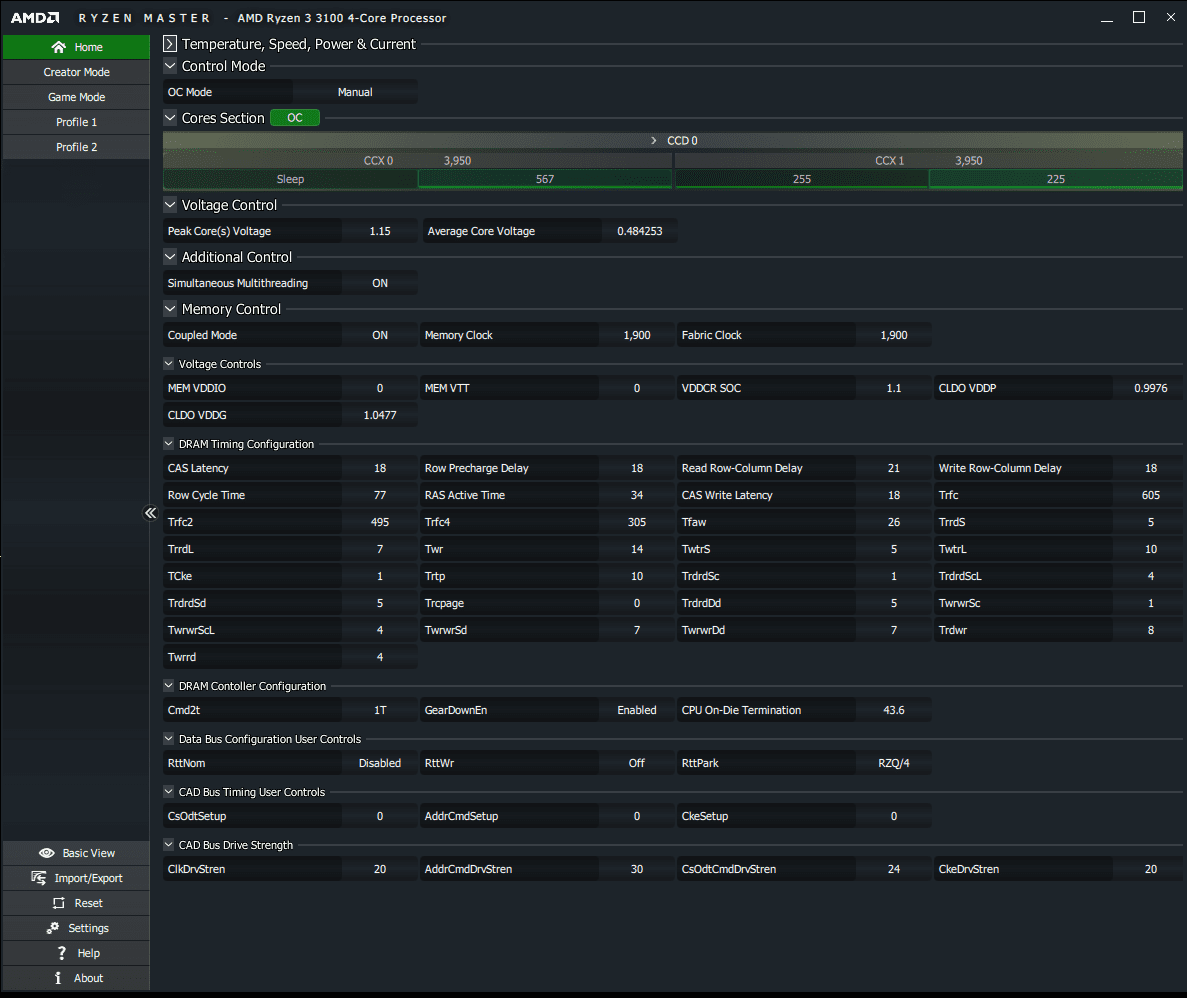Collapse DRAM Timing Configuration subsection
This screenshot has height=998, width=1187.
pos(169,444)
